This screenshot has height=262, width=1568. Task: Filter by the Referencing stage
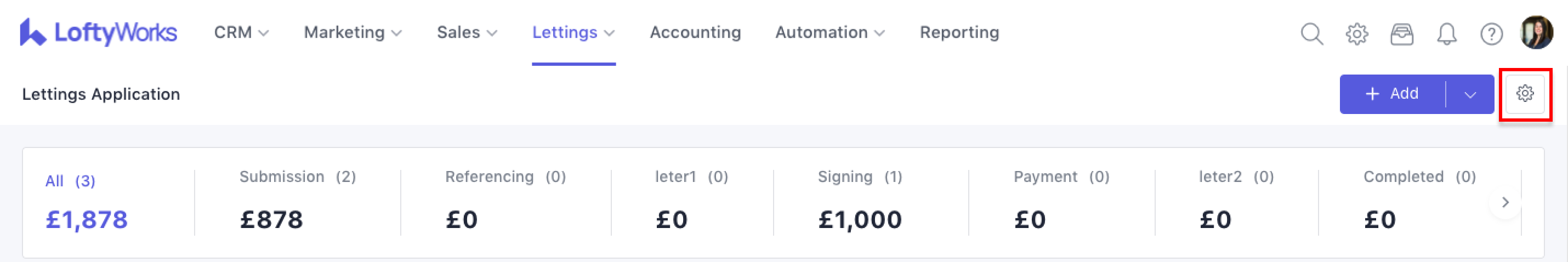[504, 201]
